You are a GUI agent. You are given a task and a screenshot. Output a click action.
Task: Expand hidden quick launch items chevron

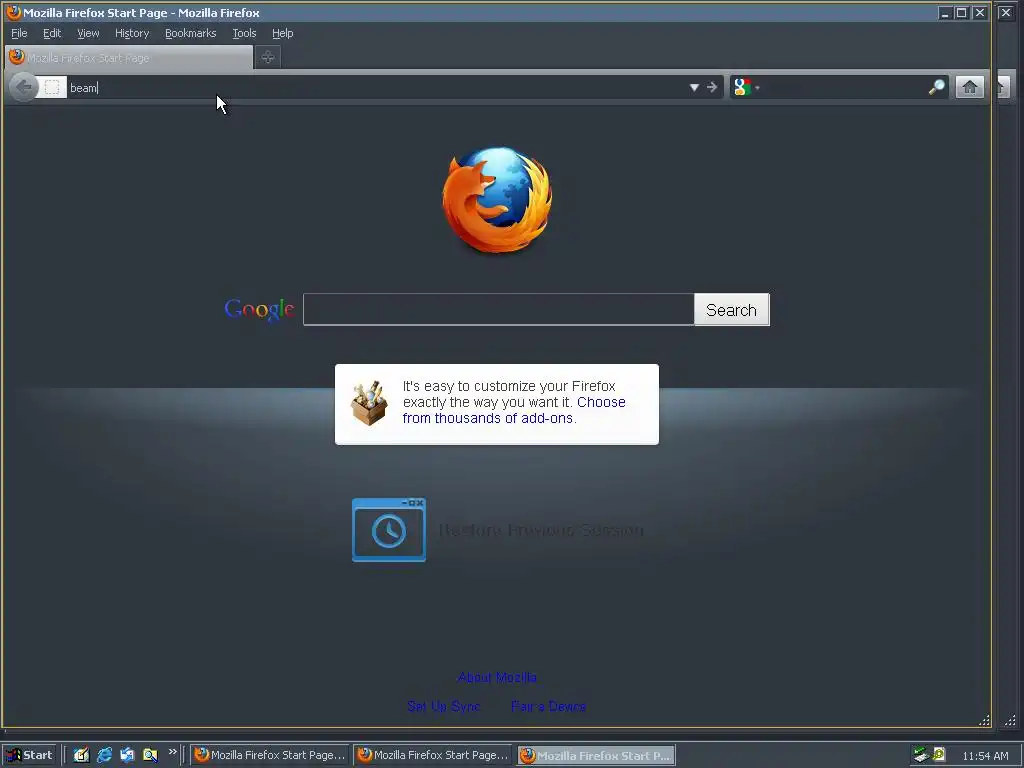coord(172,752)
